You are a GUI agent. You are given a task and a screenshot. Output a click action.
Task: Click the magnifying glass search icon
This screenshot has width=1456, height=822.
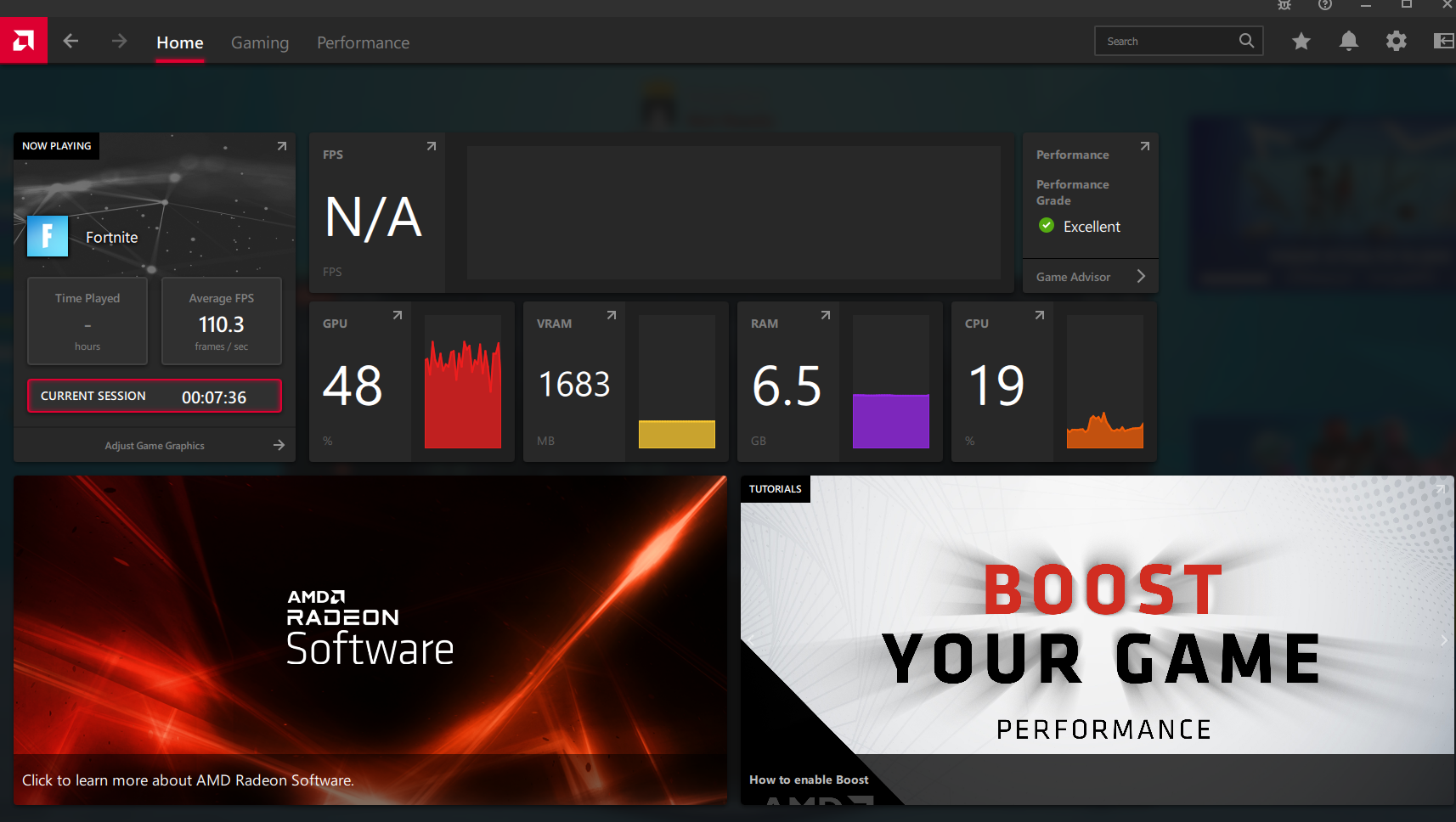point(1246,41)
